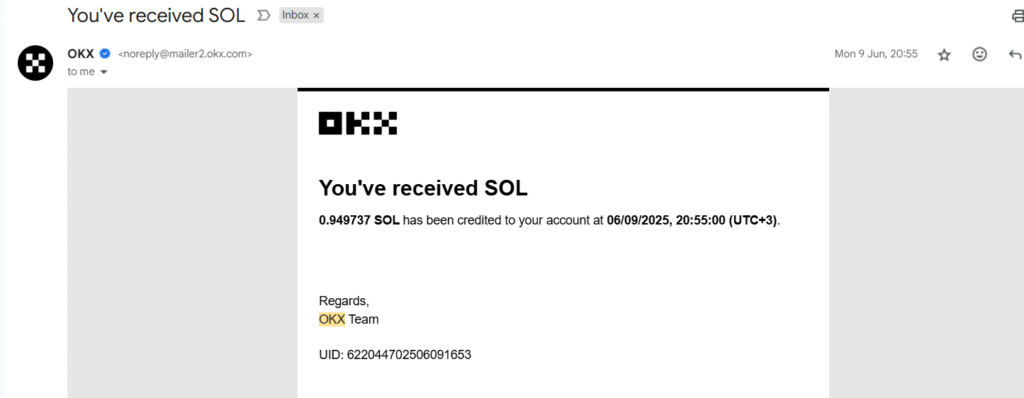
Task: Click the blue verified sender badge
Action: (x=105, y=54)
